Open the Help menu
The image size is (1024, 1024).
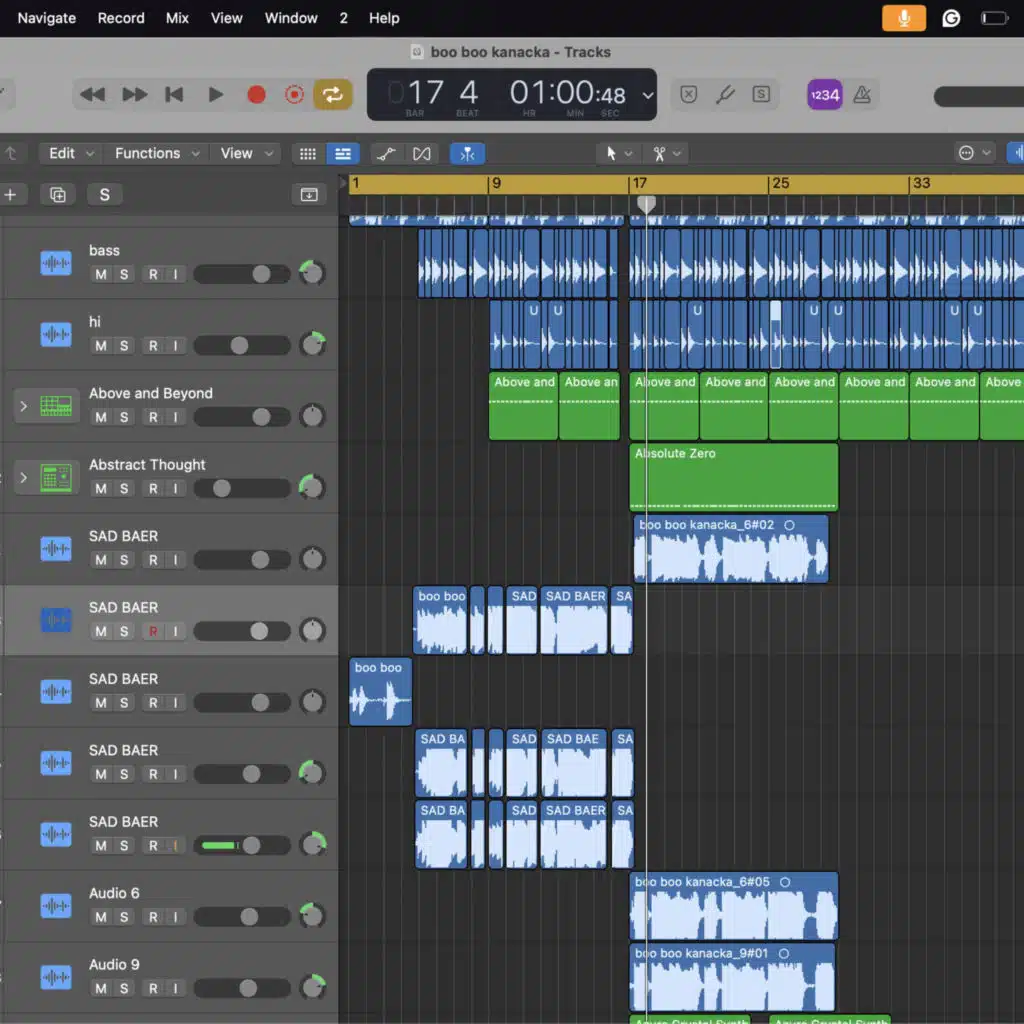[x=384, y=18]
